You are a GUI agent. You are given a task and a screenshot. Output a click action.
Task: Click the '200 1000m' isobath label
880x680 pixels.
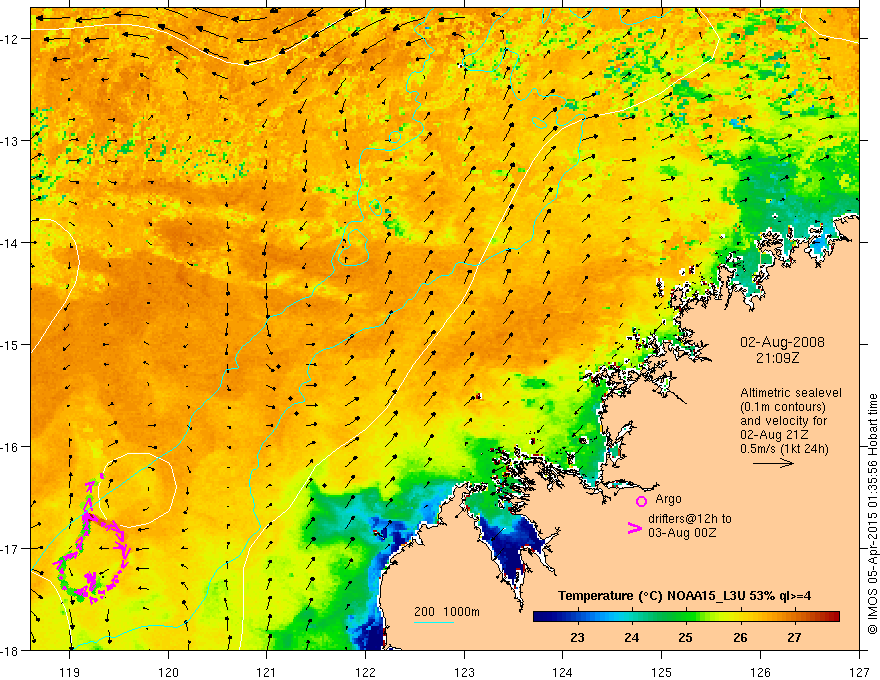pyautogui.click(x=447, y=612)
